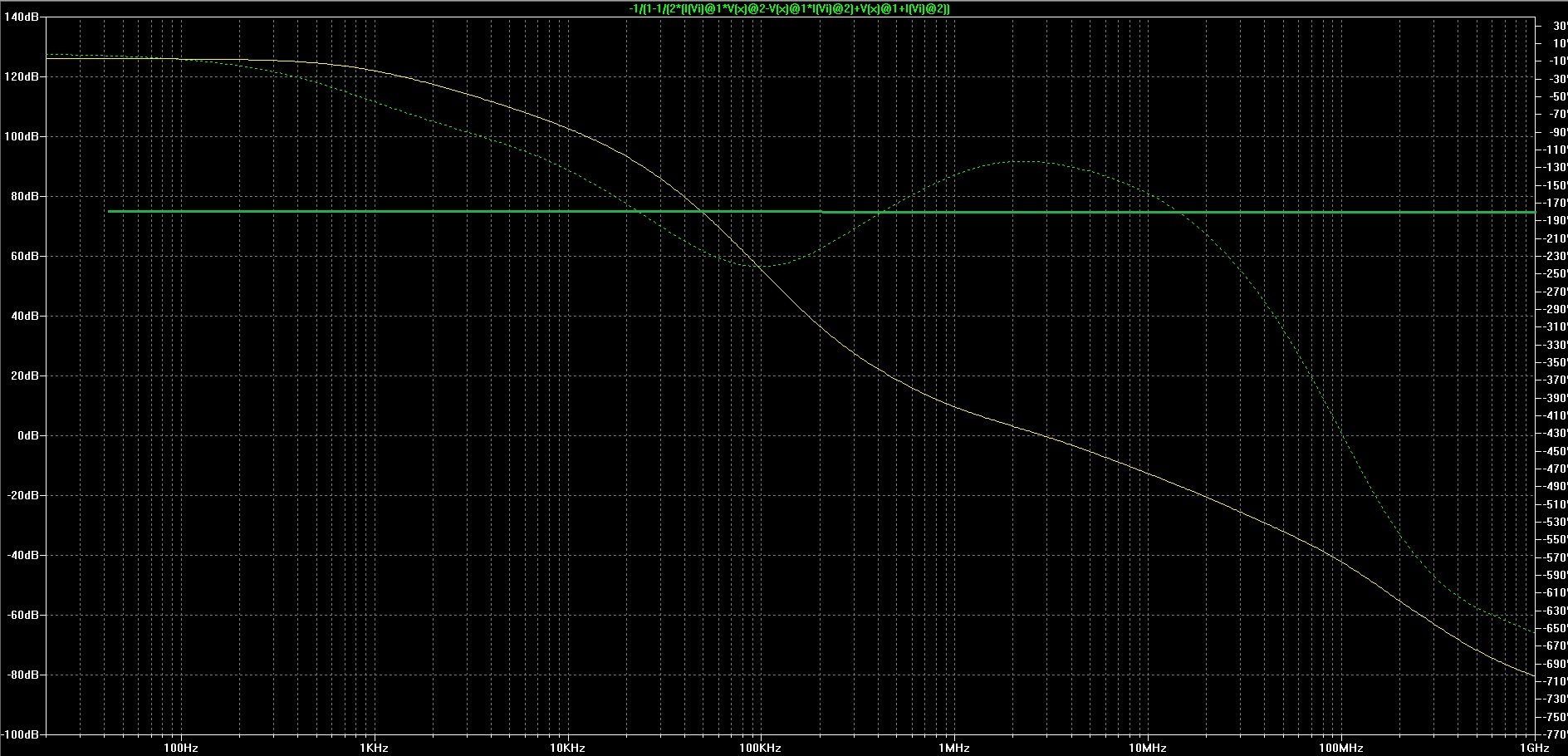Image resolution: width=1568 pixels, height=756 pixels.
Task: Select the -60dB left axis label
Action: coord(22,615)
